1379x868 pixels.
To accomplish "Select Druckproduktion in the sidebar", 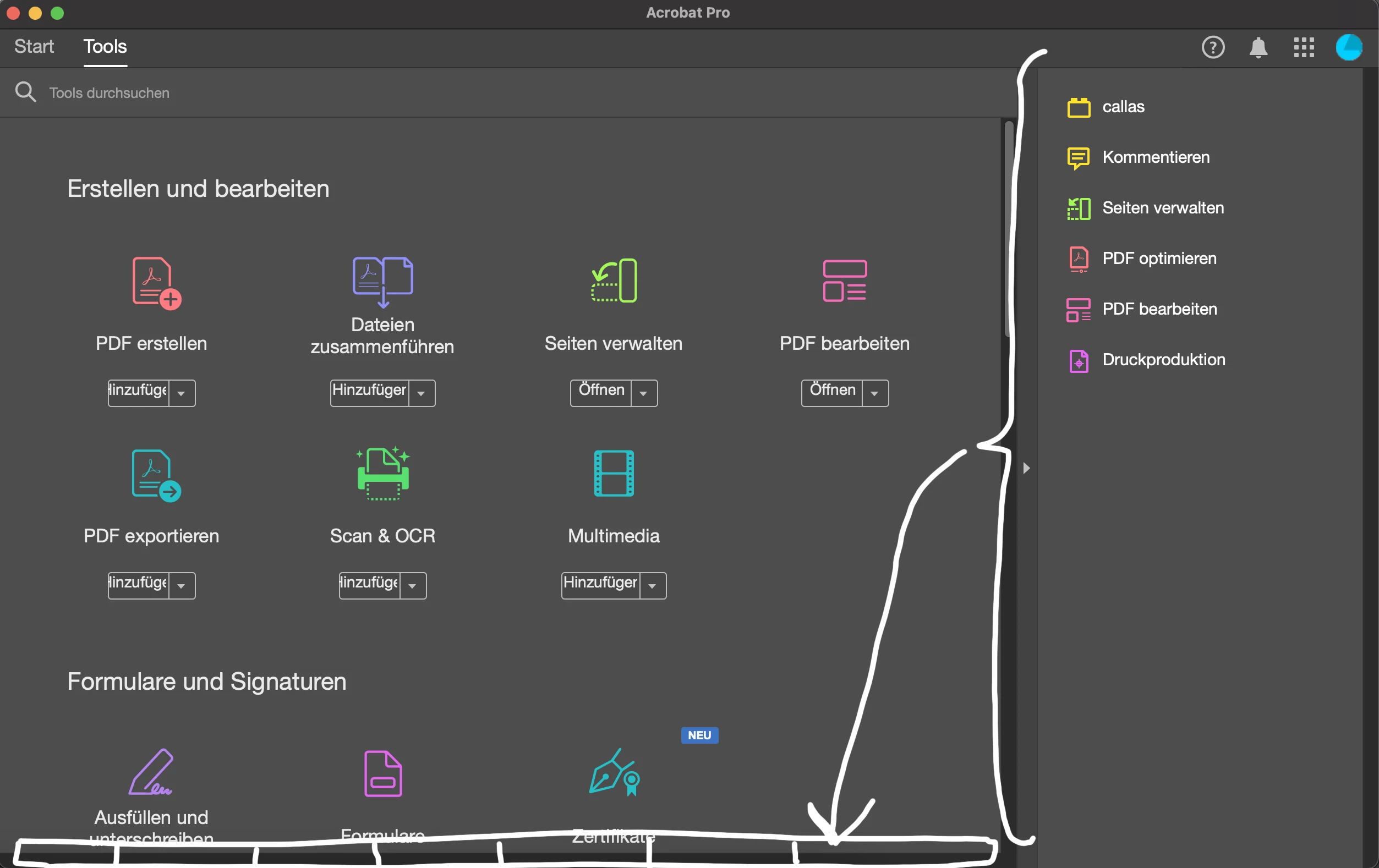I will (x=1163, y=360).
